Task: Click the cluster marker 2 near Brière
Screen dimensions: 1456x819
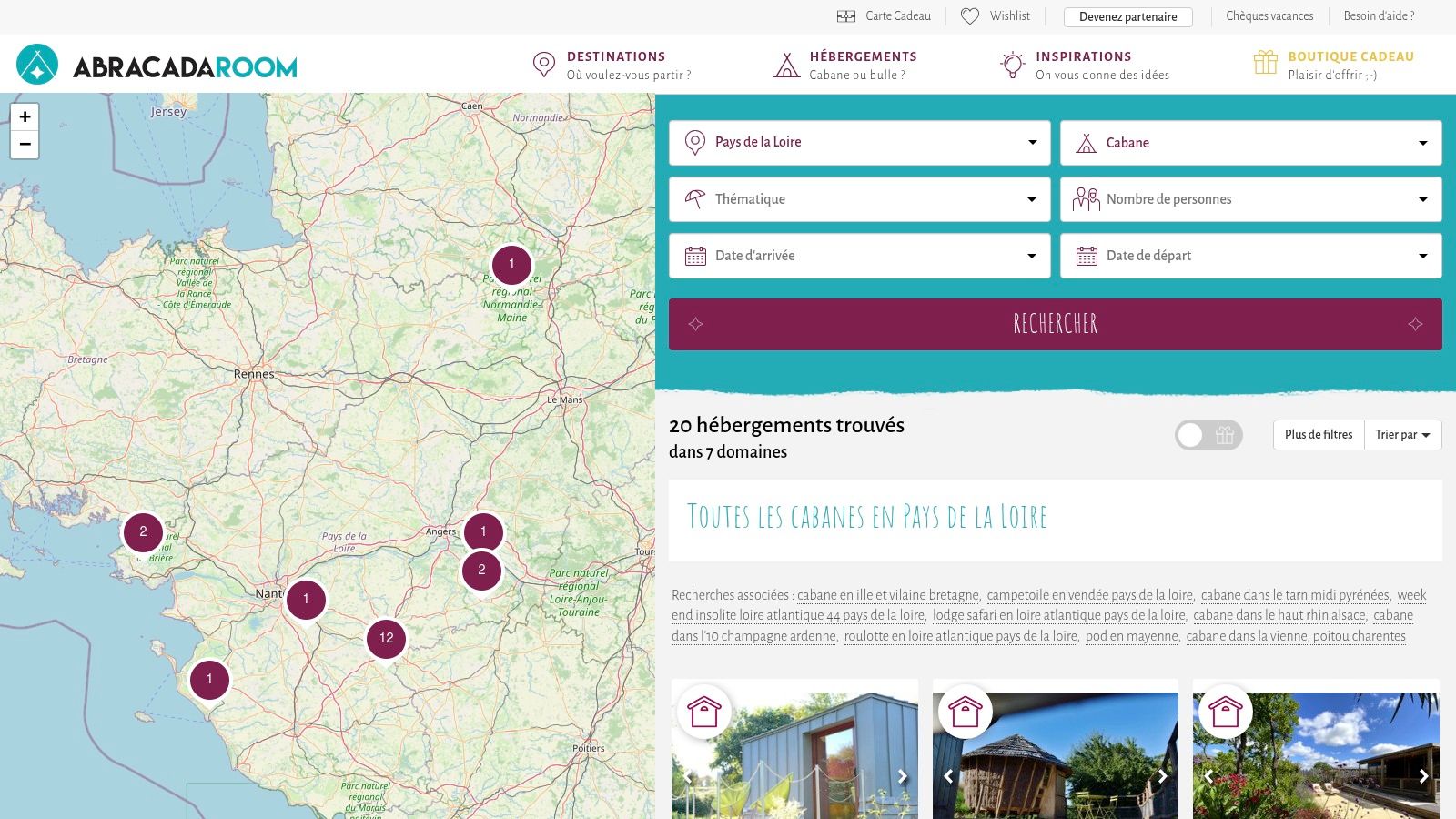Action: 143,532
